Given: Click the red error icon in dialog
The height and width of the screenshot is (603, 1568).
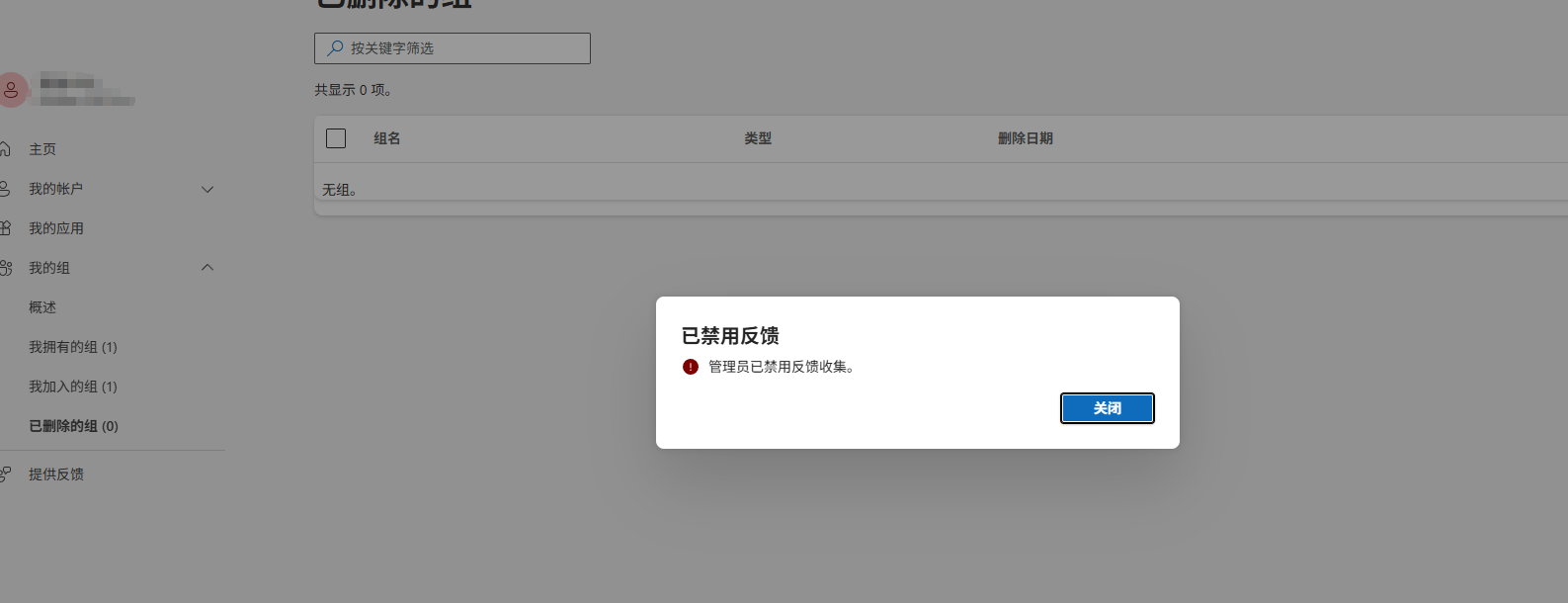Looking at the screenshot, I should click(691, 367).
